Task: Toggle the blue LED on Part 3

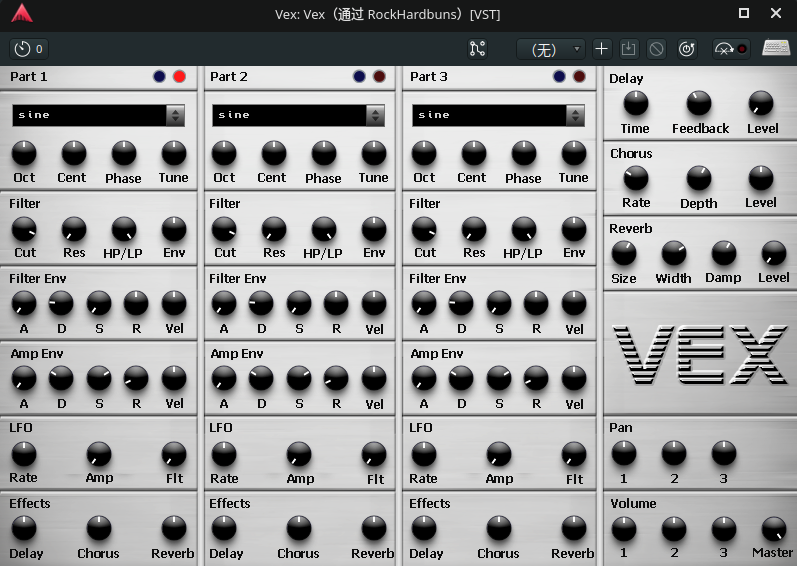Action: coord(559,77)
